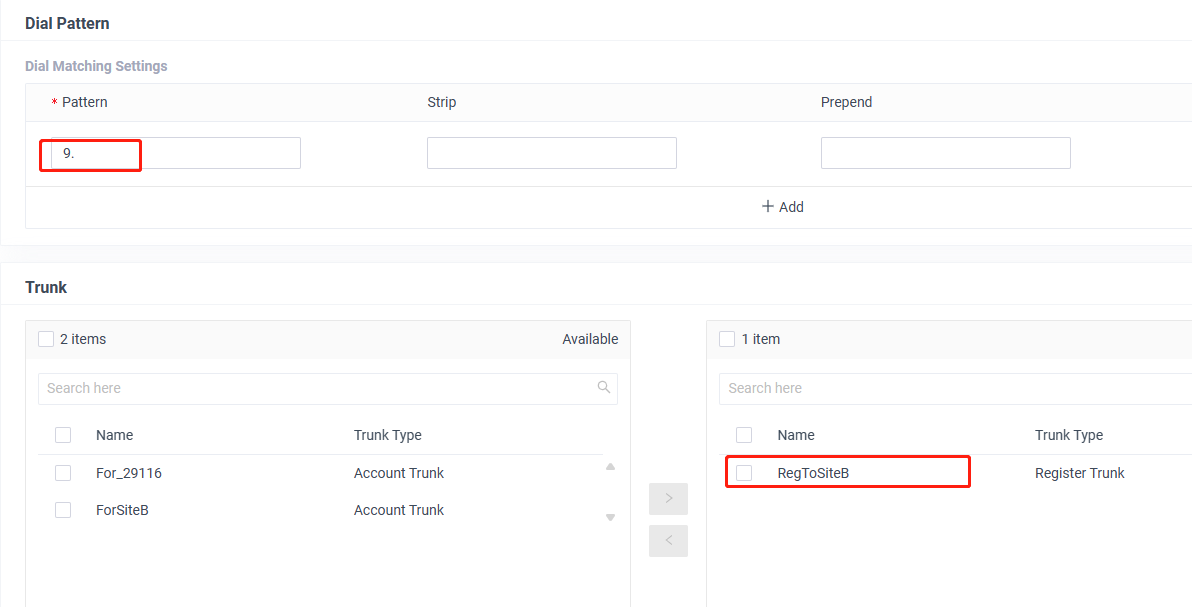This screenshot has width=1192, height=607.
Task: Tick the Name header checkbox in Available table
Action: (x=63, y=435)
